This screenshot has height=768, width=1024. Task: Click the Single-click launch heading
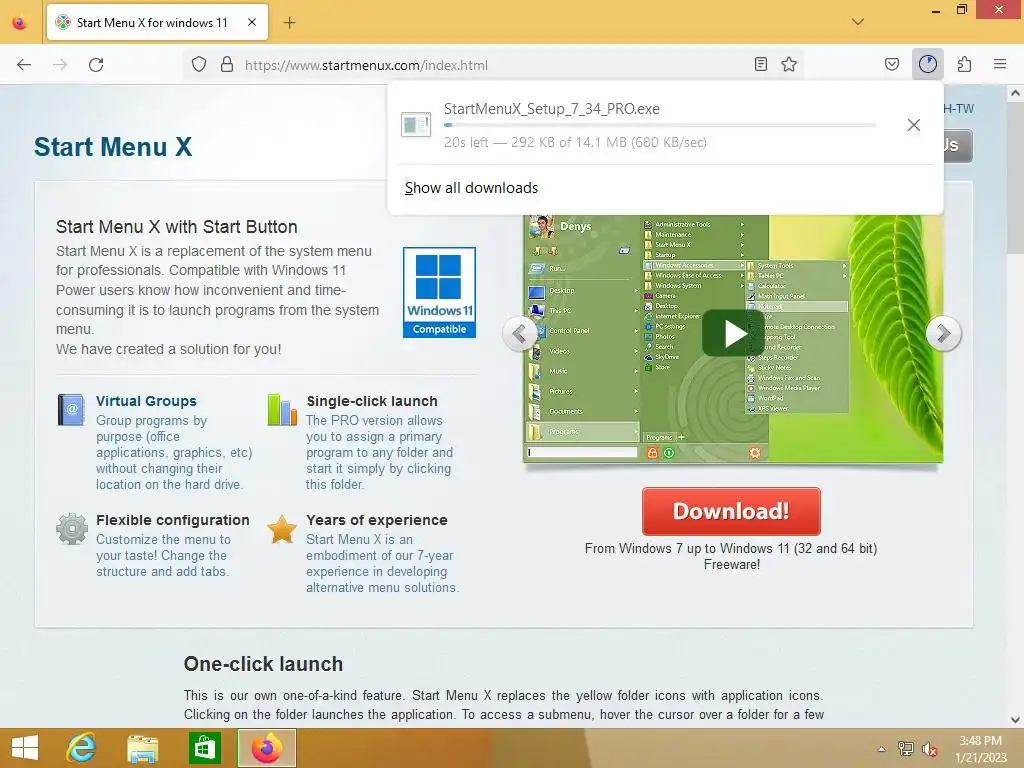(372, 401)
